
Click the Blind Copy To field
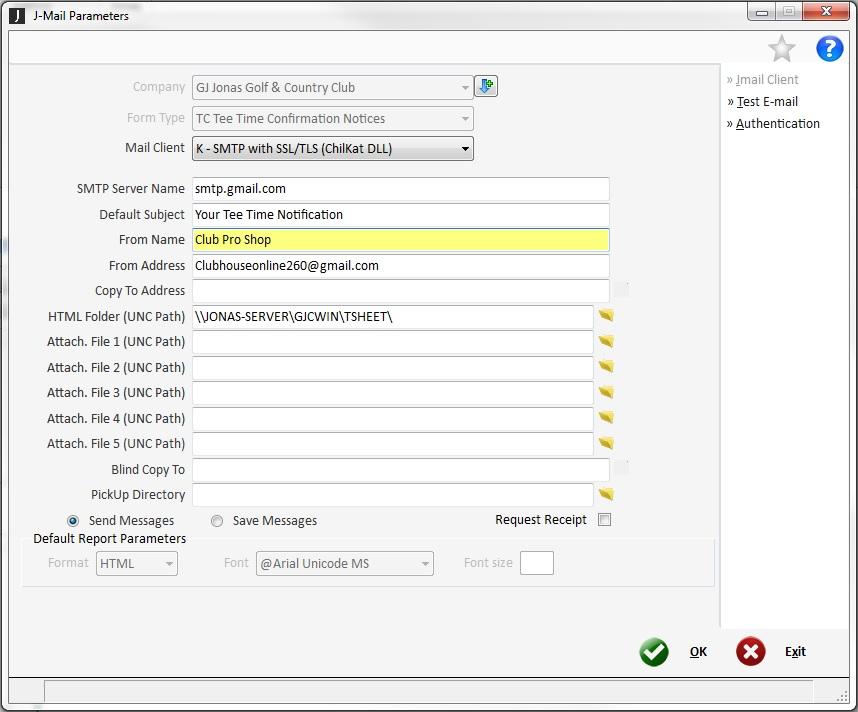[x=400, y=470]
